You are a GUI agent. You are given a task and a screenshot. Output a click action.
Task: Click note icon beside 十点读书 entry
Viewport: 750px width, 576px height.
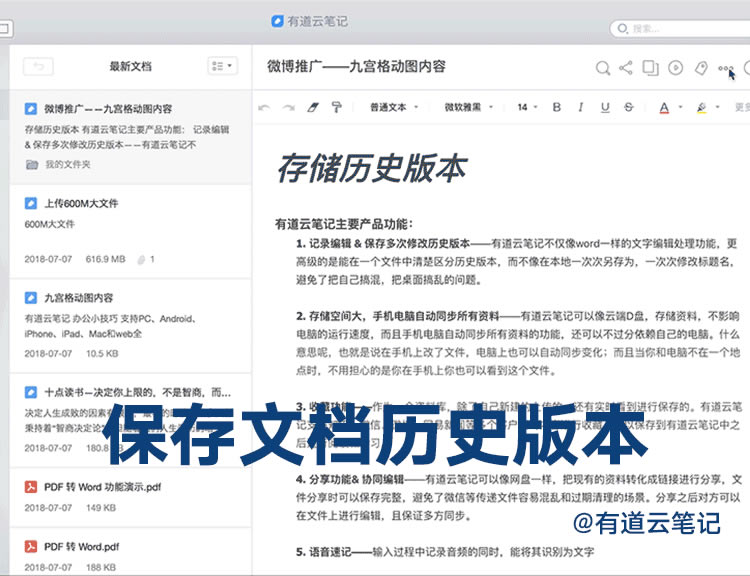pyautogui.click(x=31, y=392)
